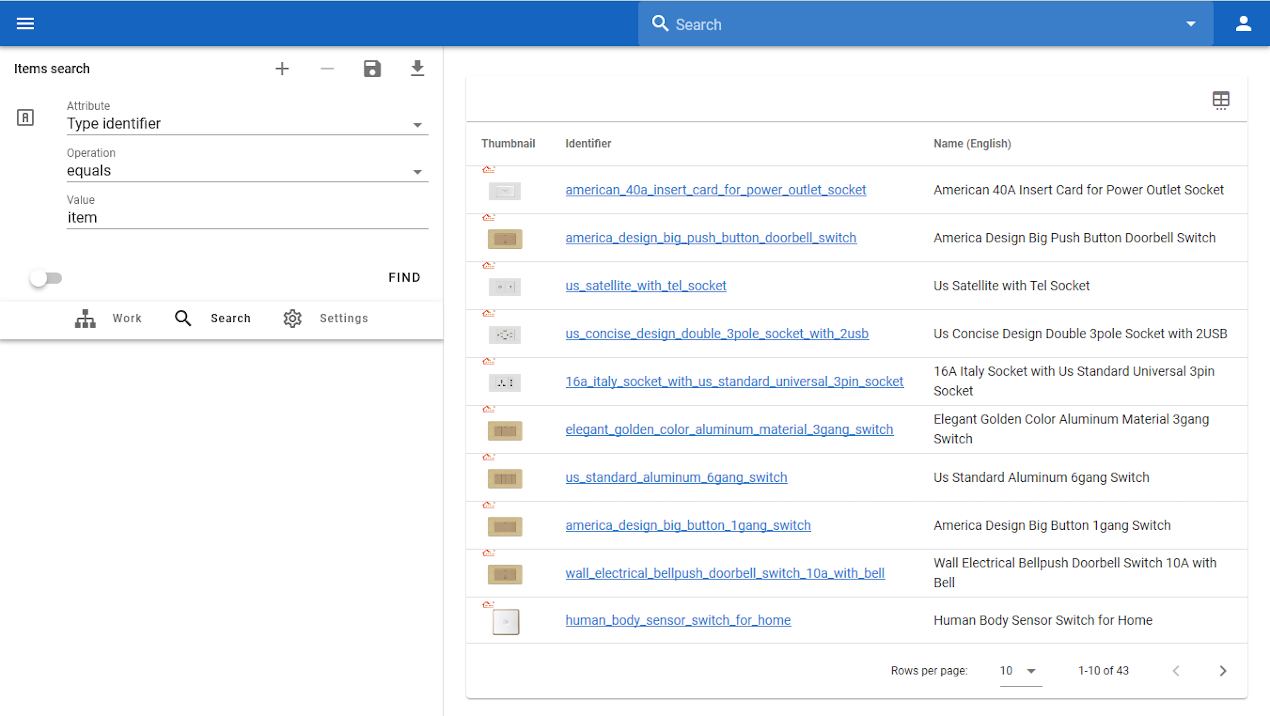Viewport: 1270px width, 716px height.
Task: Add a new search condition with plus icon
Action: pos(282,69)
